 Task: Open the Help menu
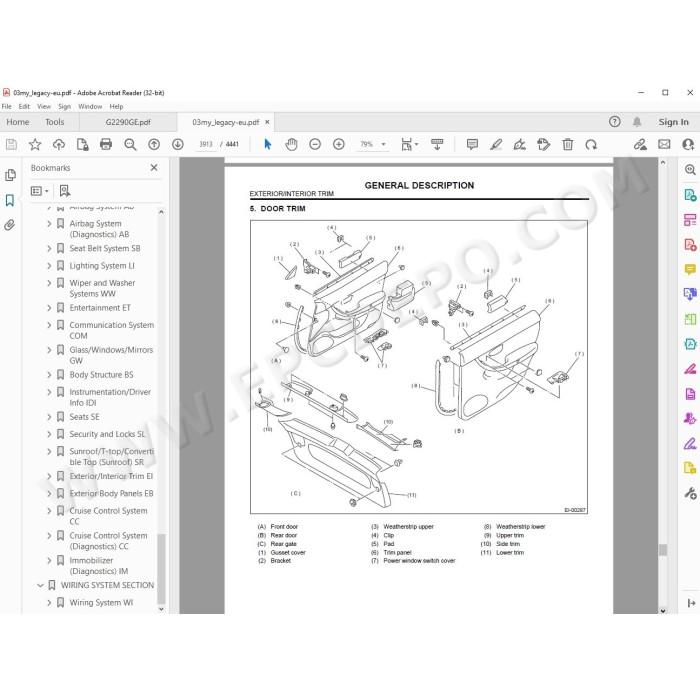116,106
